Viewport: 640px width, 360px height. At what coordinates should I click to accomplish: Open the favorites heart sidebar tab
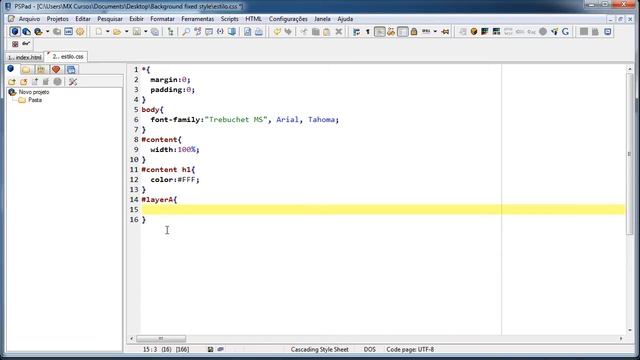click(x=56, y=70)
